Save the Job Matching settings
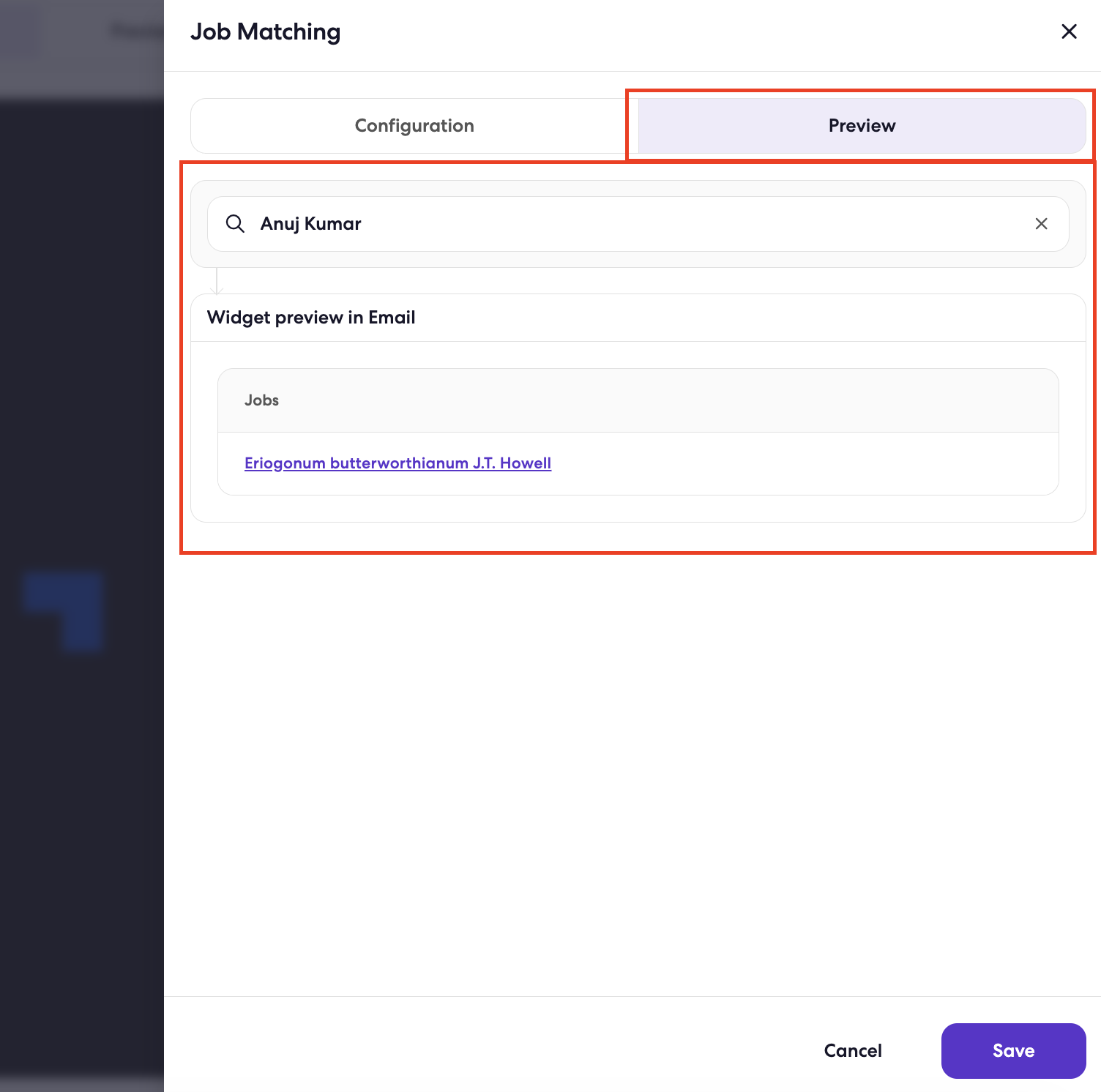The image size is (1101, 1092). tap(1013, 1051)
